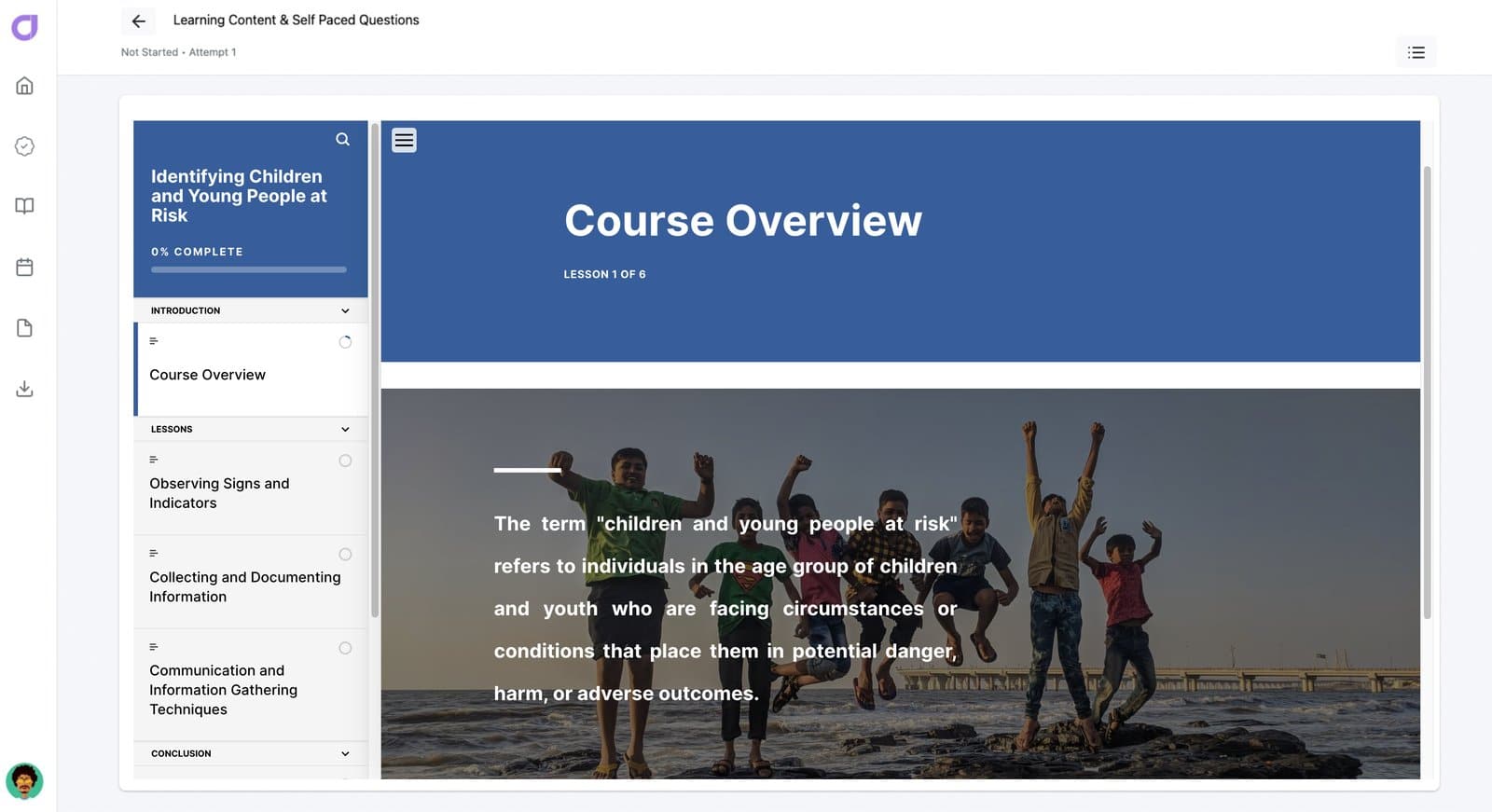The image size is (1492, 812).
Task: Click the lesson sidebar scrollbar
Action: (375, 370)
